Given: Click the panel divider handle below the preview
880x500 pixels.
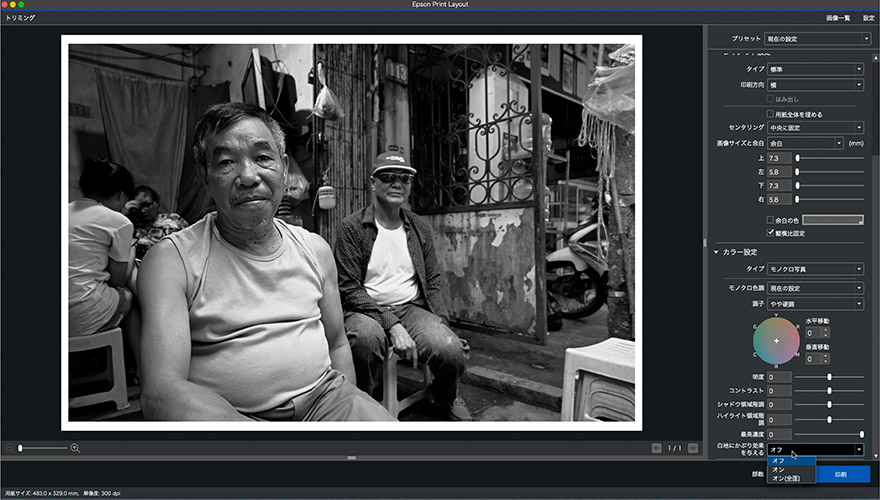Looking at the screenshot, I should click(351, 457).
